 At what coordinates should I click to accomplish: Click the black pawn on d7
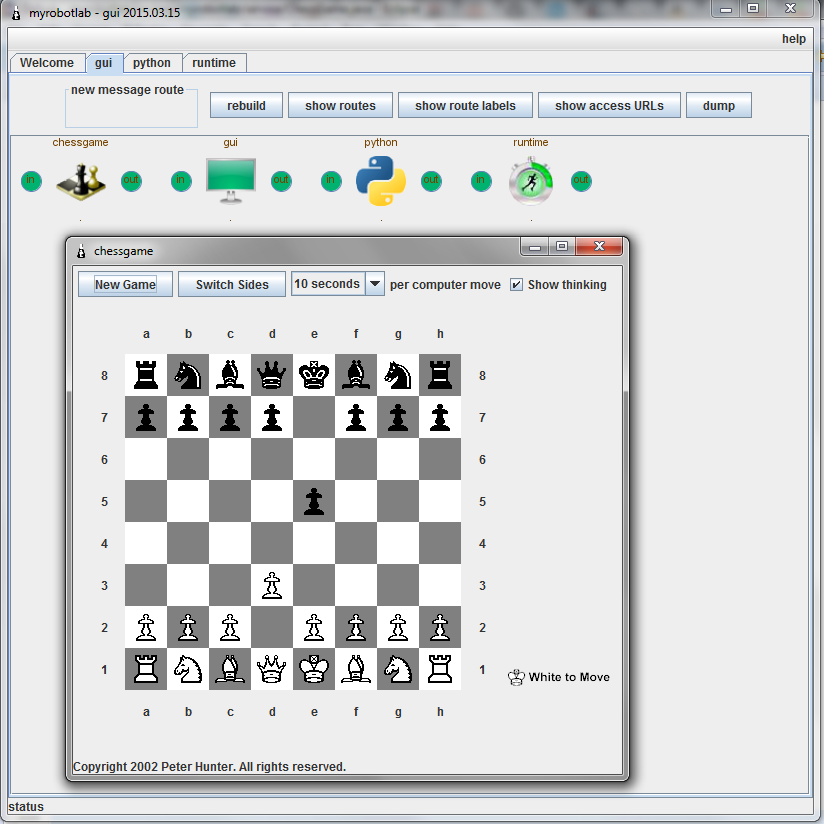[272, 417]
